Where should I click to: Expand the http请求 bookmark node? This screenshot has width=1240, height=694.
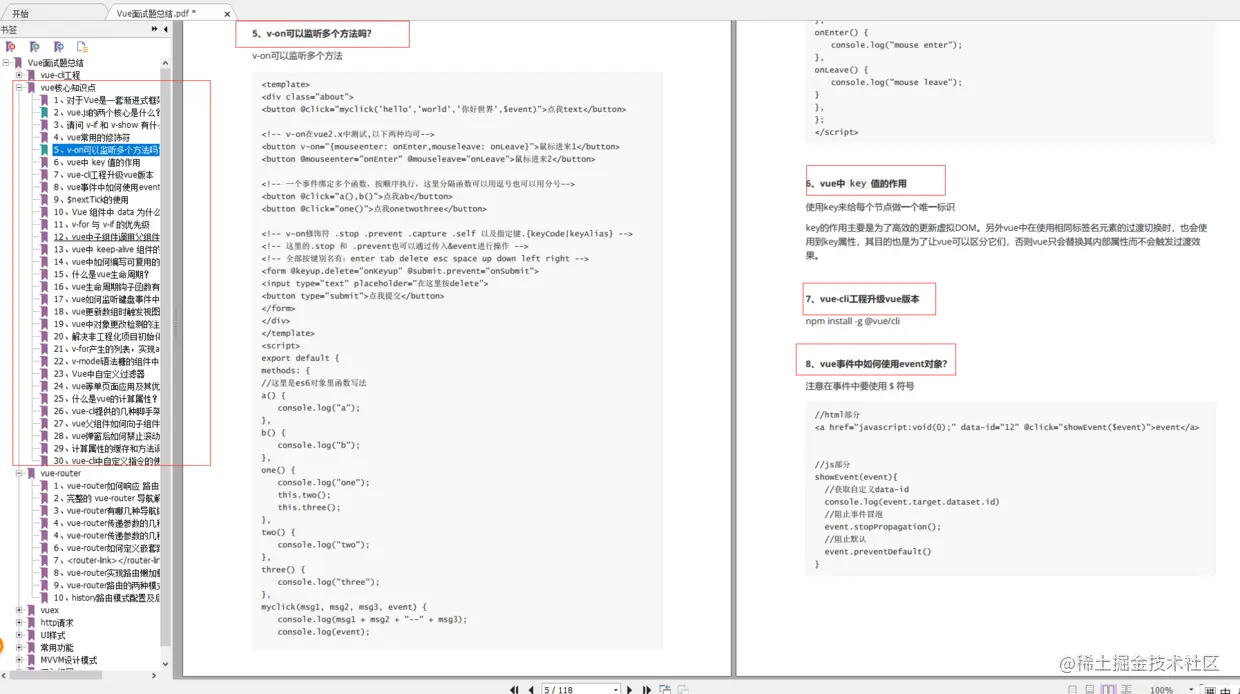[x=19, y=622]
